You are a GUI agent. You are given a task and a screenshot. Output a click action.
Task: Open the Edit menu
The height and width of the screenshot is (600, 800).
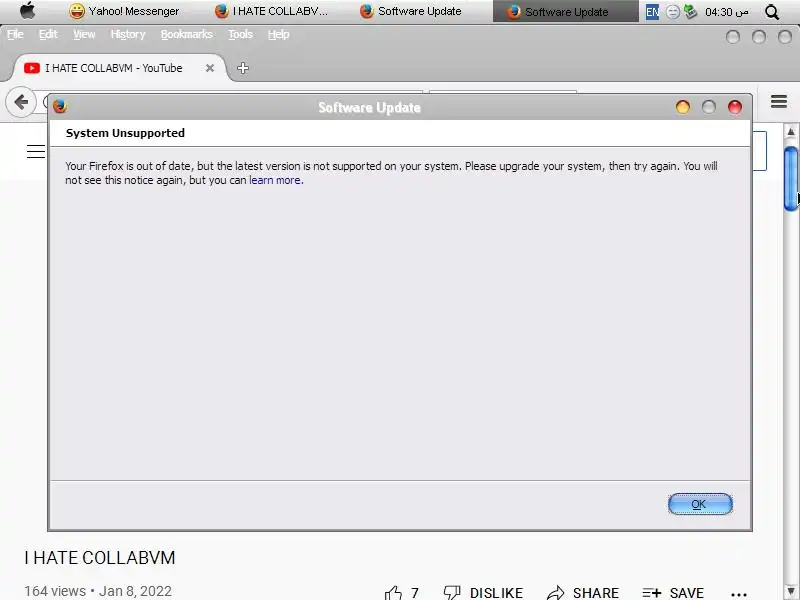point(48,34)
